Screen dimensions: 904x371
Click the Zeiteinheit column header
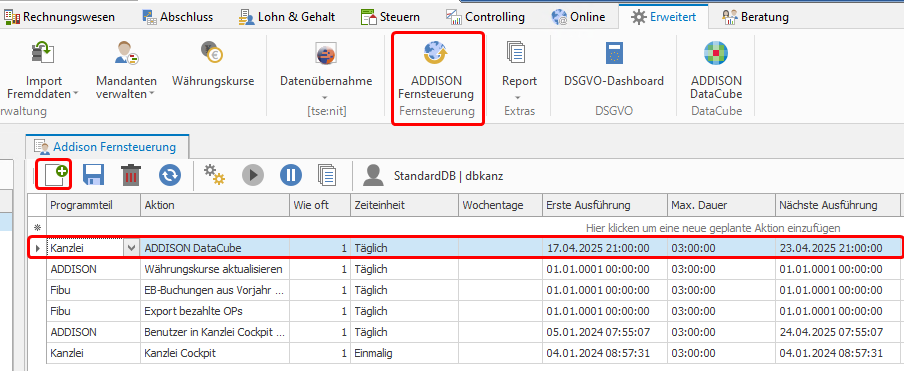404,205
